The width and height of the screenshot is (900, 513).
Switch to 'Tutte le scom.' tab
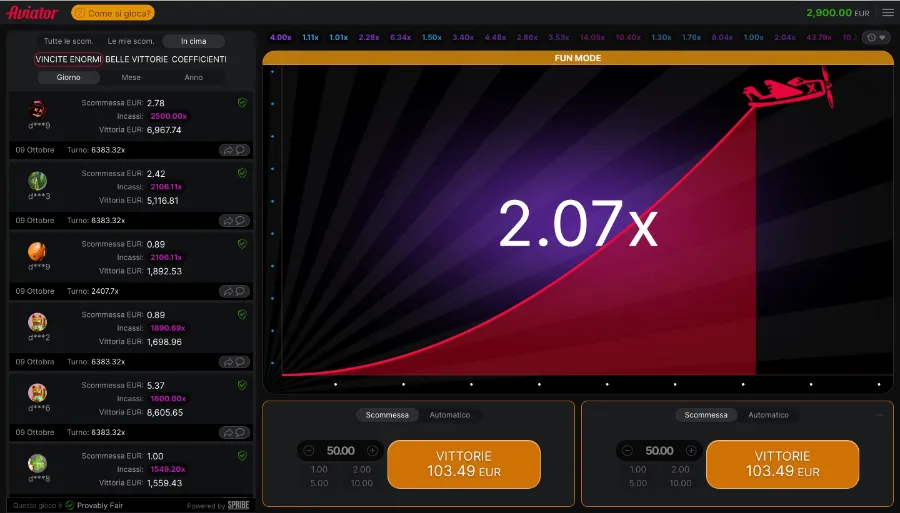67,41
